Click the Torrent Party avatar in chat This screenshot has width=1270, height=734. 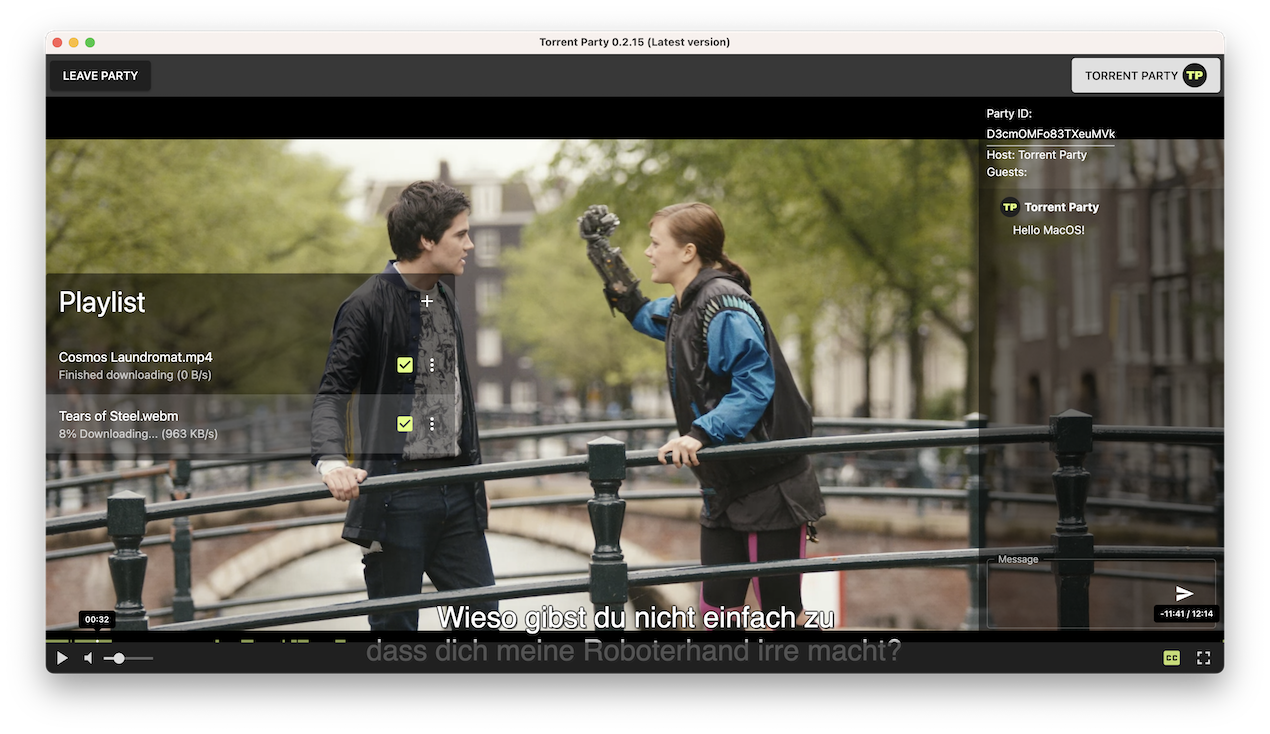pyautogui.click(x=1010, y=207)
